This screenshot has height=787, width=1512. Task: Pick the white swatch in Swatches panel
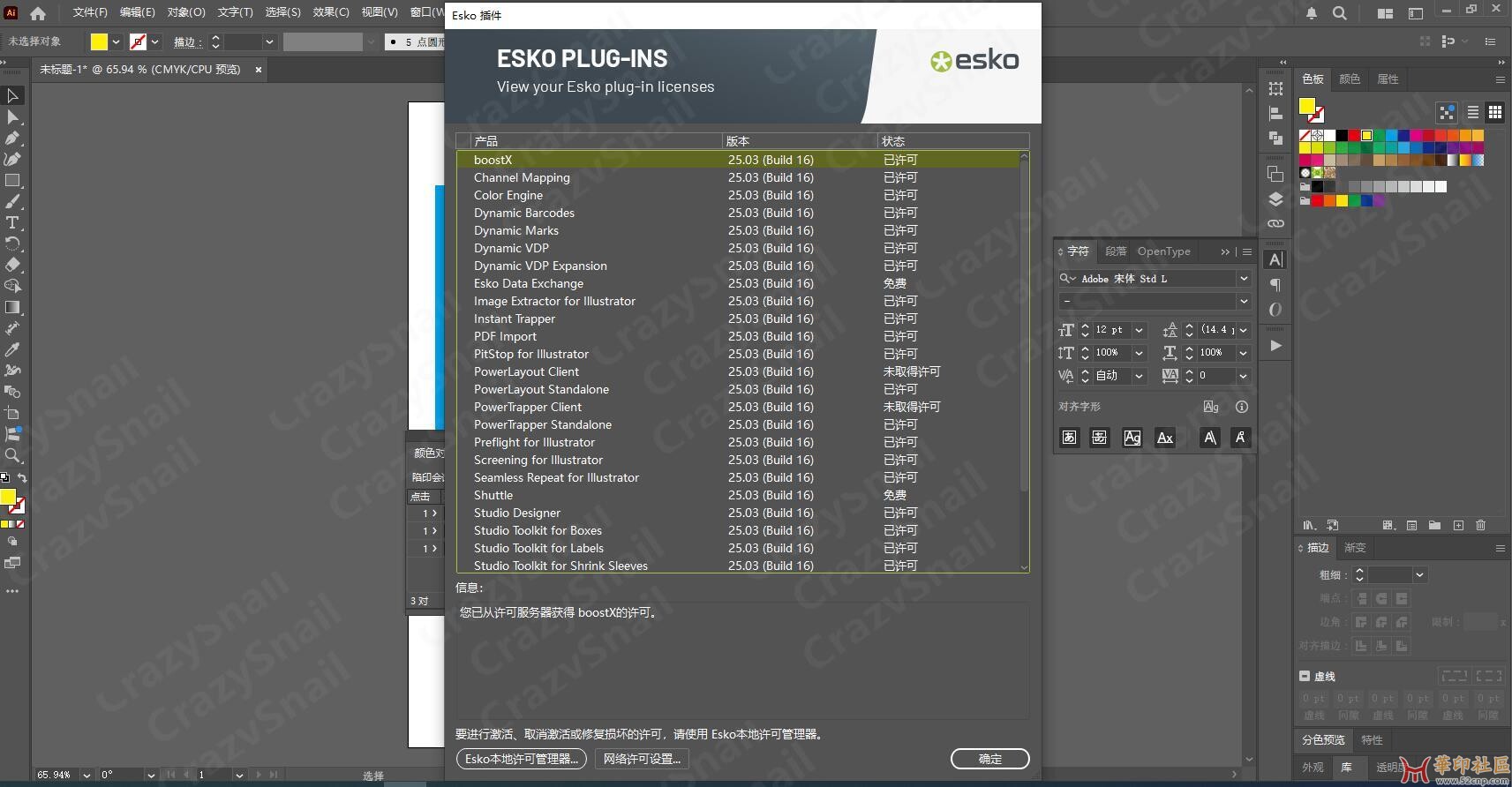1329,136
